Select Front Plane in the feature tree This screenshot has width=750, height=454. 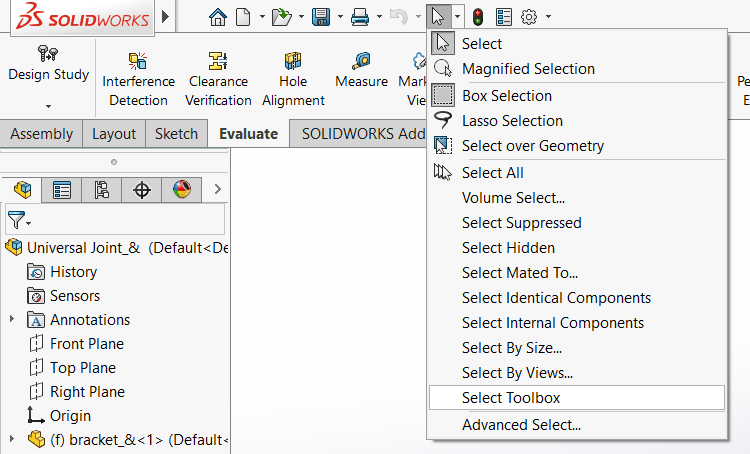point(87,344)
